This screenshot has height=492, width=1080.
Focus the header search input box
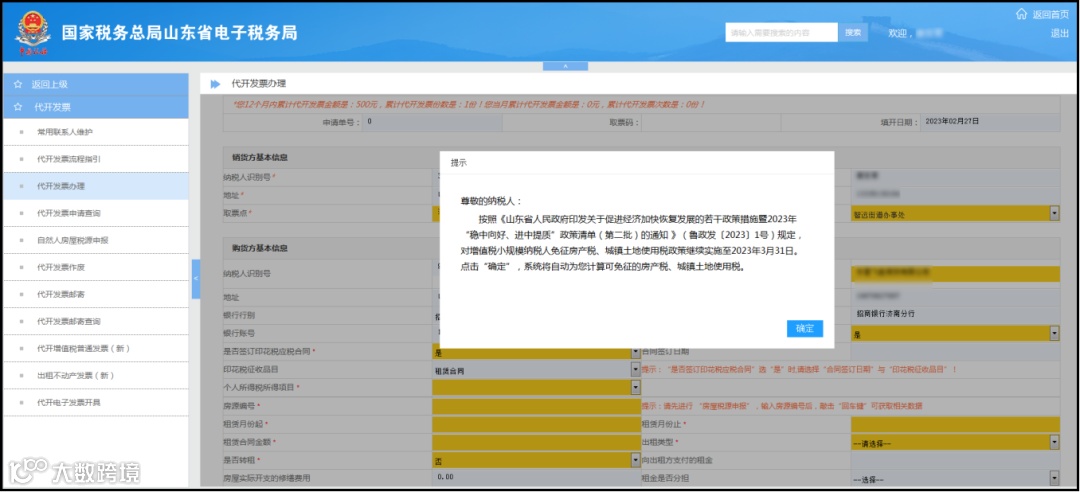click(x=781, y=32)
